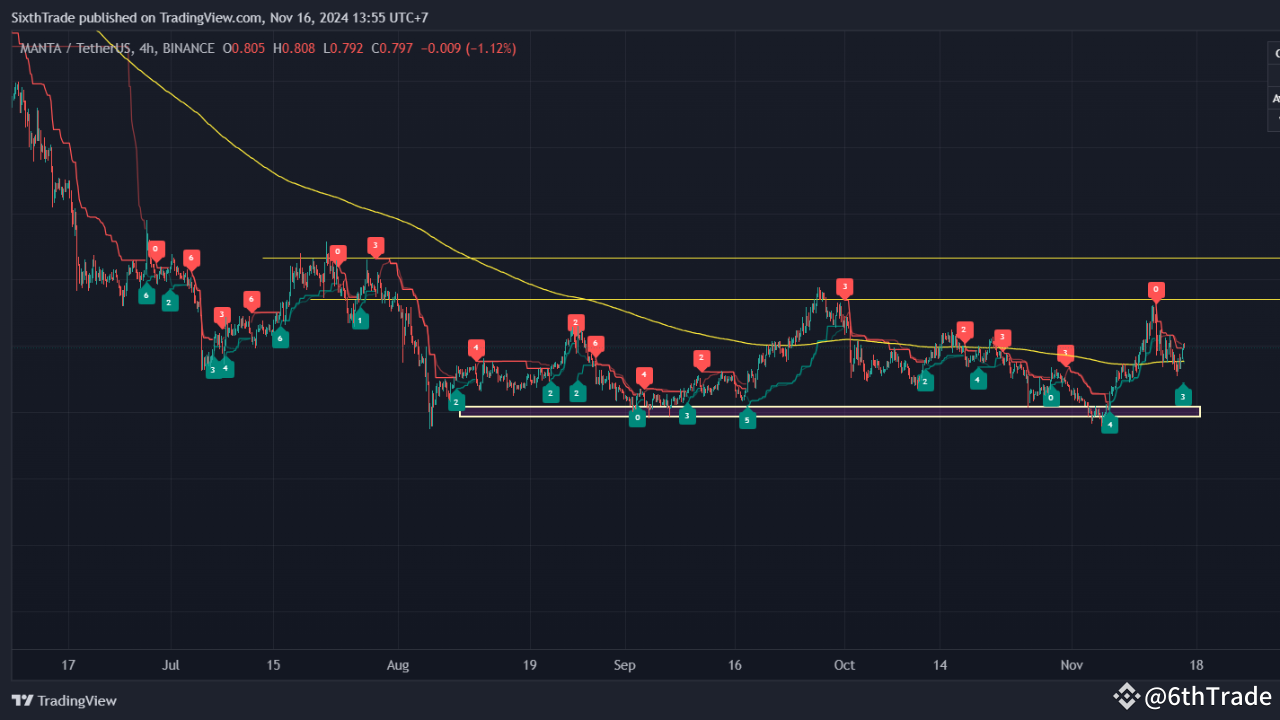Image resolution: width=1280 pixels, height=720 pixels.
Task: Select the red "0" sell signal marker near November peak
Action: pyautogui.click(x=1156, y=290)
